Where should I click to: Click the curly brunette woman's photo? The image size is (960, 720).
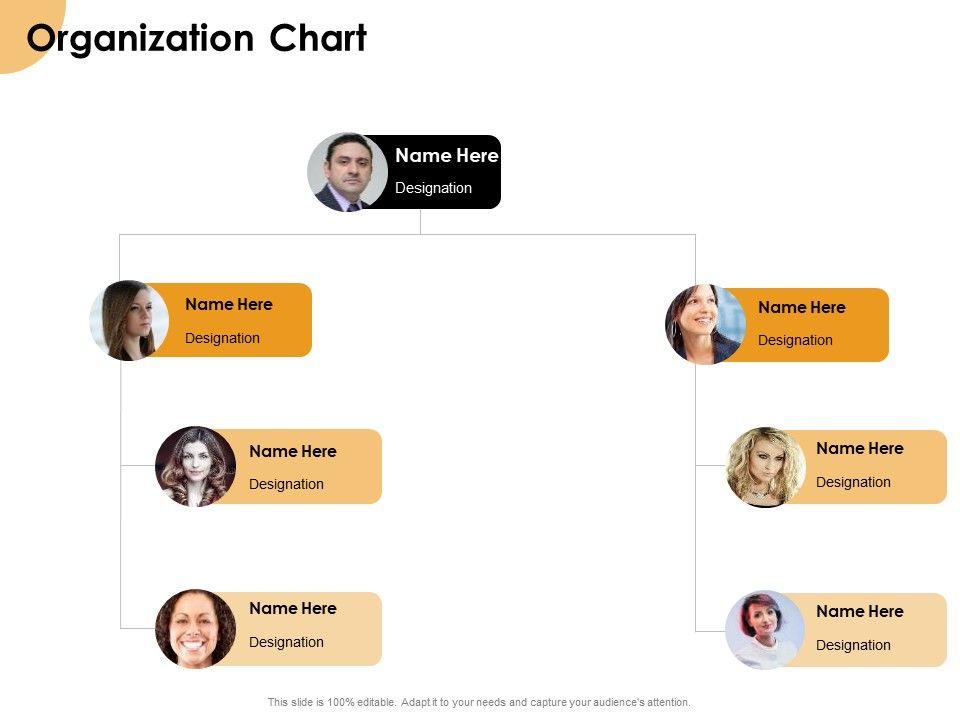coord(195,467)
